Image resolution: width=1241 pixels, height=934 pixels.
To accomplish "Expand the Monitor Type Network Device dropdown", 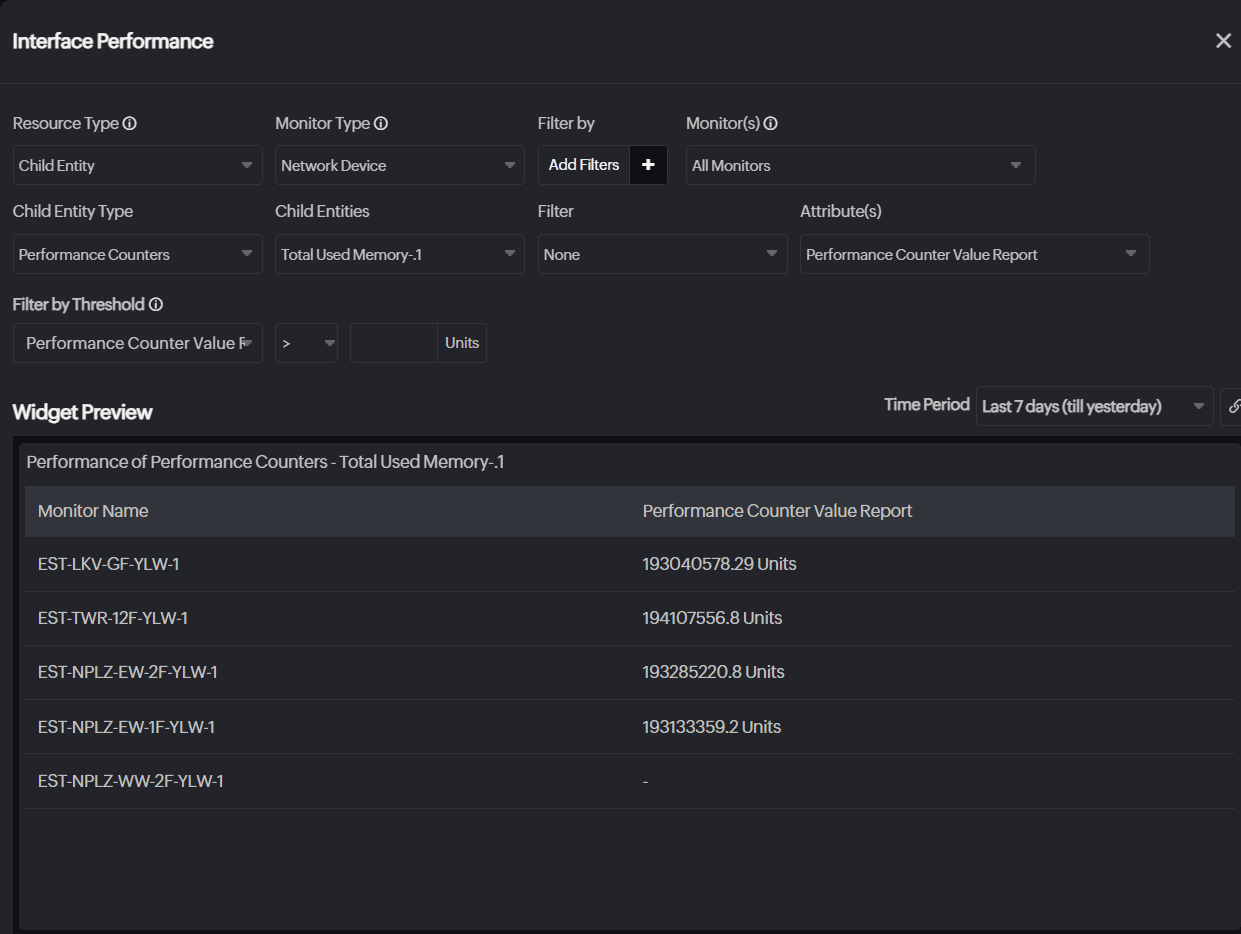I will tap(399, 166).
